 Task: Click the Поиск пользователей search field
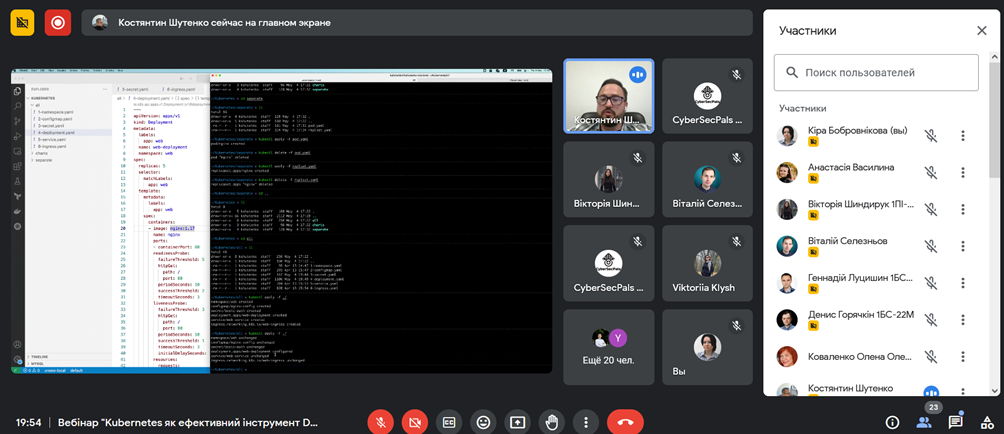(876, 73)
